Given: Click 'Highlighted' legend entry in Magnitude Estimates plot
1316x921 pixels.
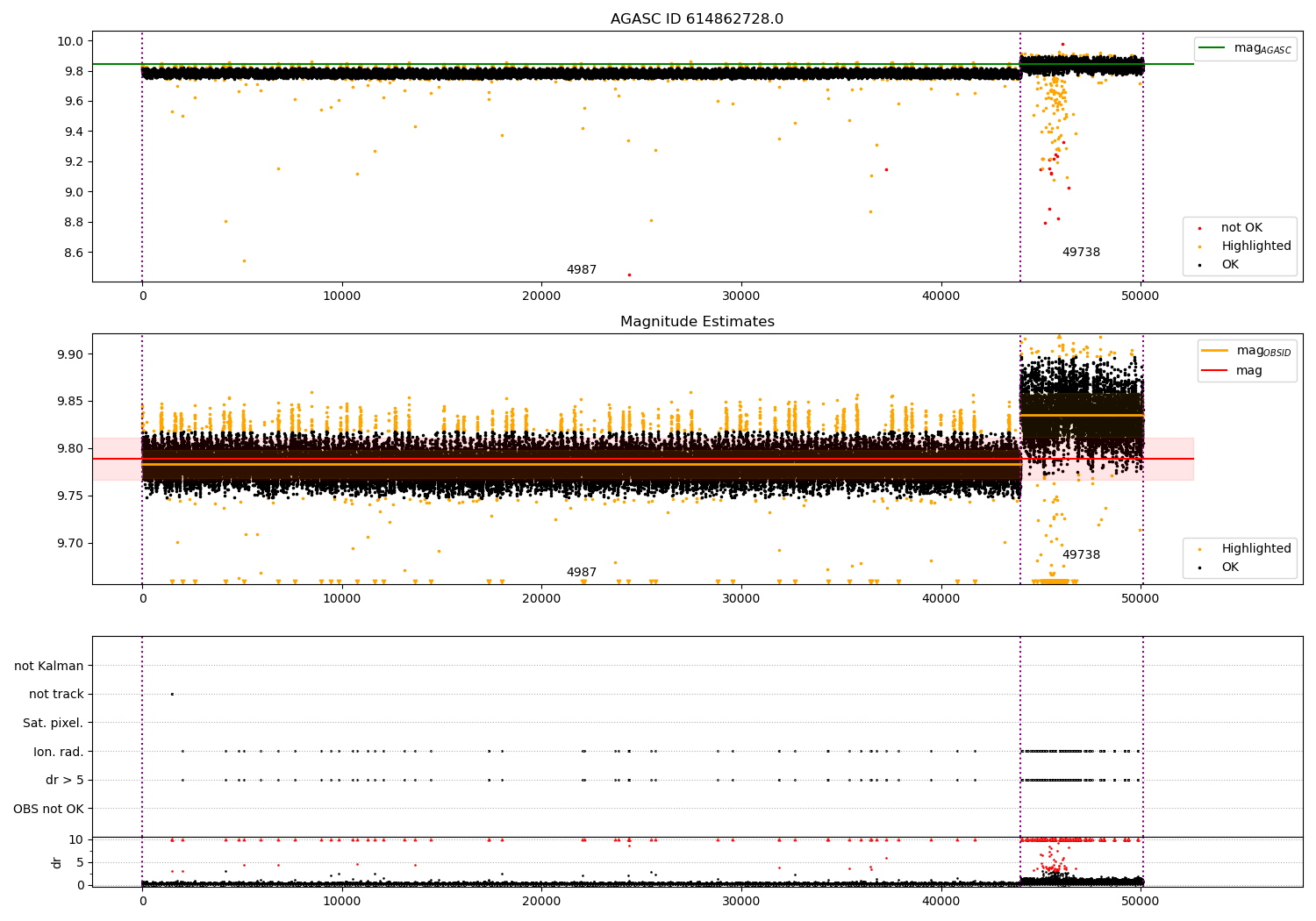Looking at the screenshot, I should click(1255, 549).
